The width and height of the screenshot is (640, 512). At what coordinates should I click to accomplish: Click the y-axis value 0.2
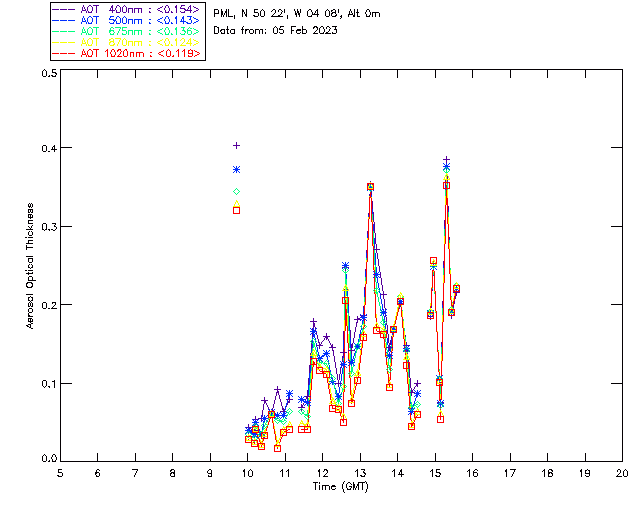coord(49,305)
